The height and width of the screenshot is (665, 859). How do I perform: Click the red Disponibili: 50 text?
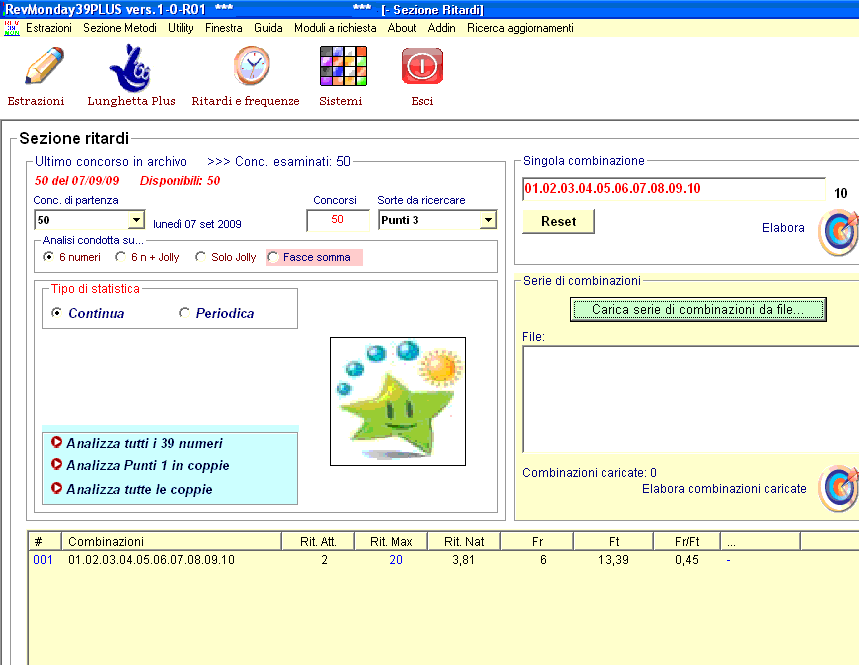tap(180, 181)
